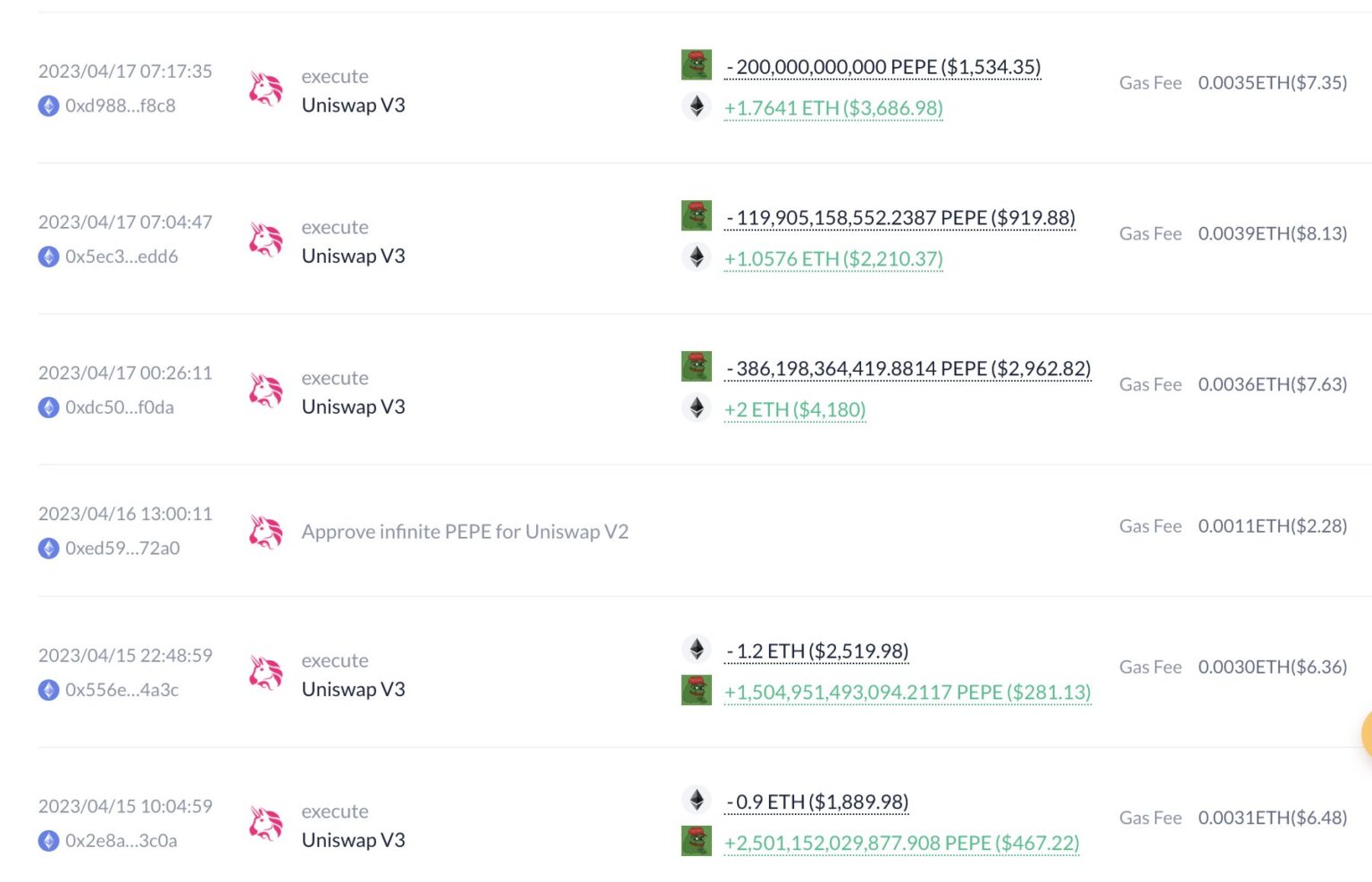Click Uniswap unicorn icon in 07:17:35 transaction
This screenshot has width=1372, height=882.
click(x=265, y=89)
